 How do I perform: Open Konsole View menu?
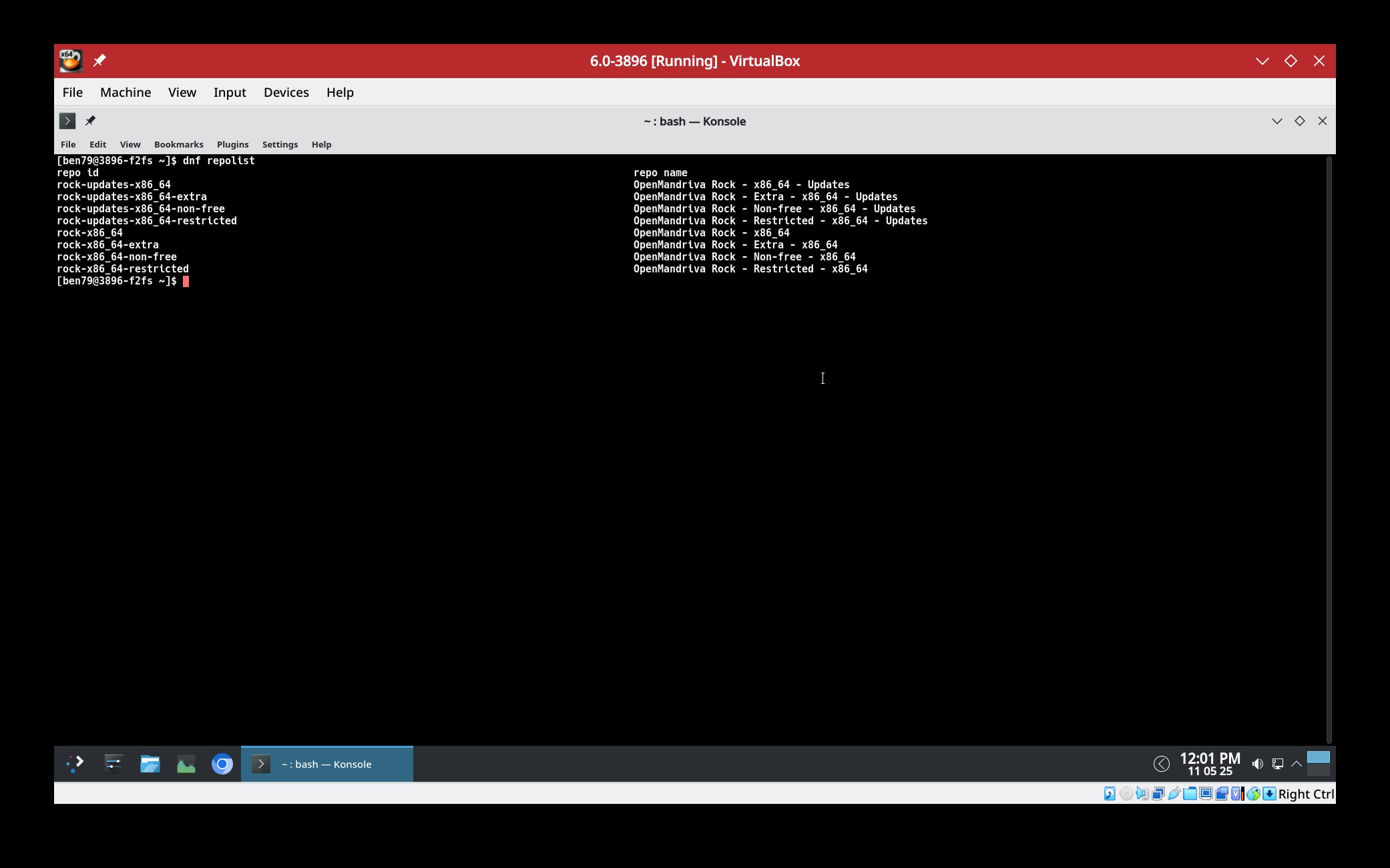pos(130,144)
